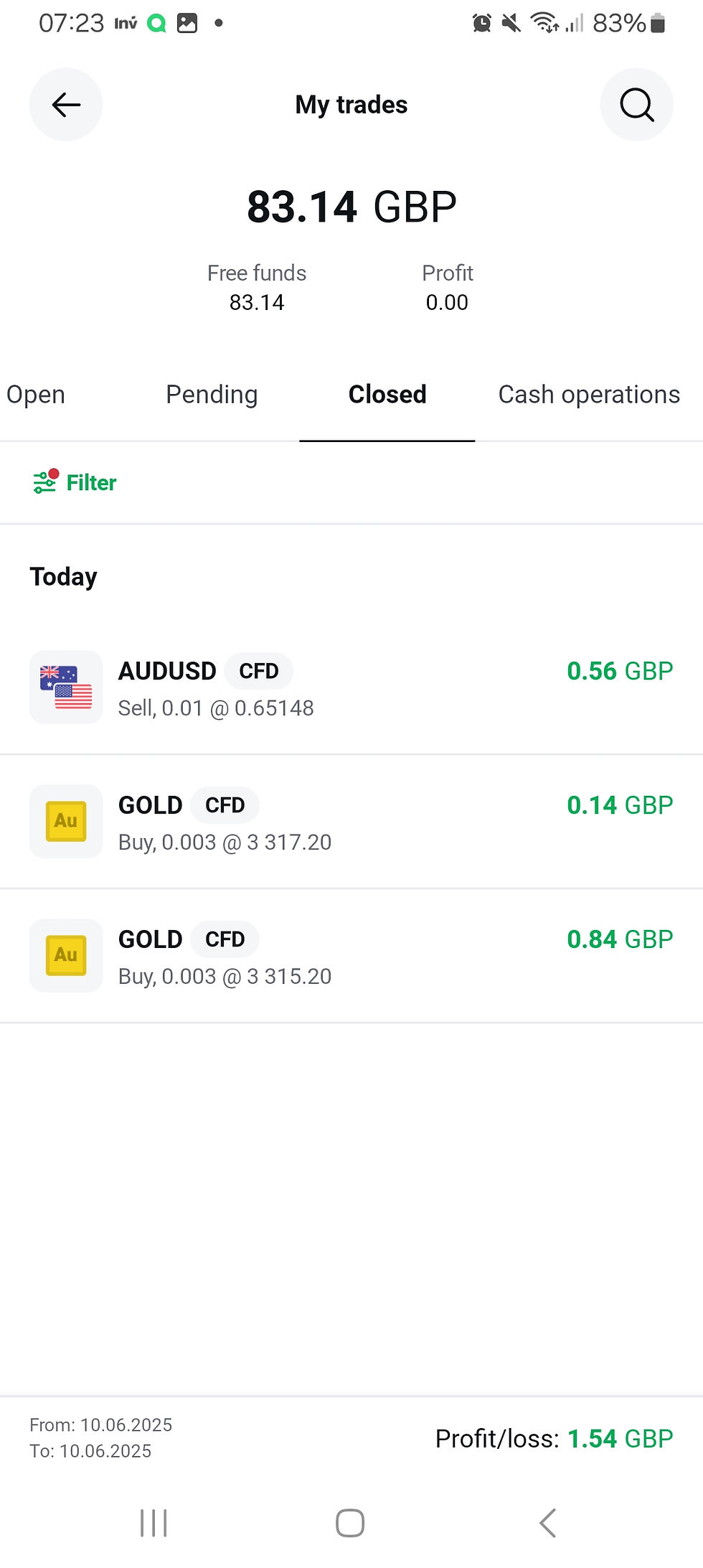Tap the Android back chevron
Viewport: 703px width, 1568px height.
pyautogui.click(x=547, y=1523)
